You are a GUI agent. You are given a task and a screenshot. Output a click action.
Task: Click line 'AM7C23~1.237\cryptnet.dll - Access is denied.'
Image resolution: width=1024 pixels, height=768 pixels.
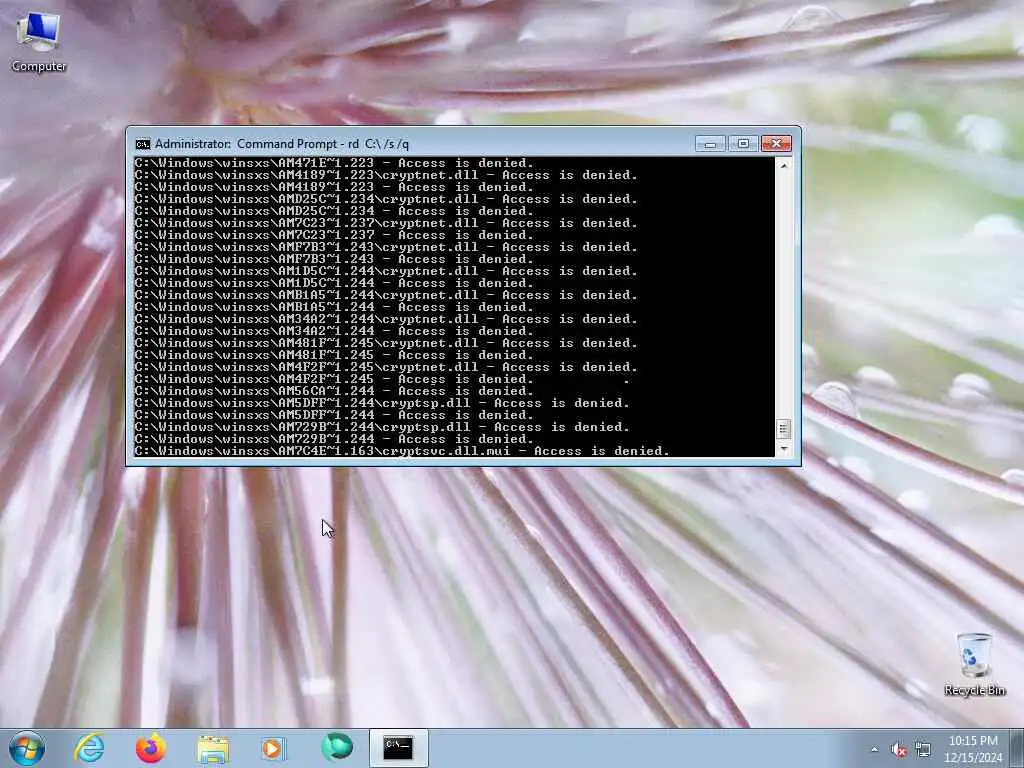[386, 223]
